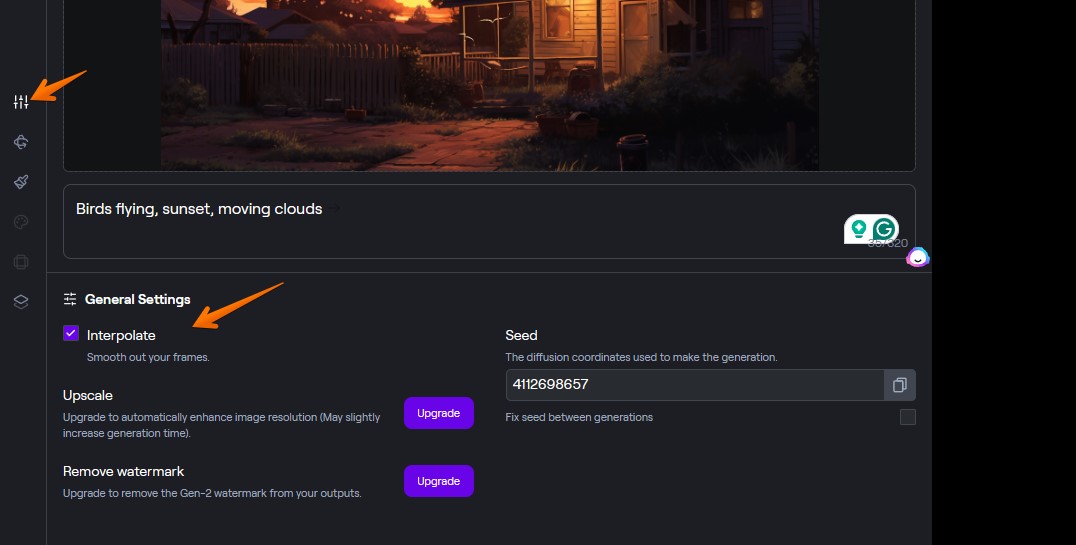Viewport: 1076px width, 545px height.
Task: Click the Grammarly G icon
Action: coord(884,229)
